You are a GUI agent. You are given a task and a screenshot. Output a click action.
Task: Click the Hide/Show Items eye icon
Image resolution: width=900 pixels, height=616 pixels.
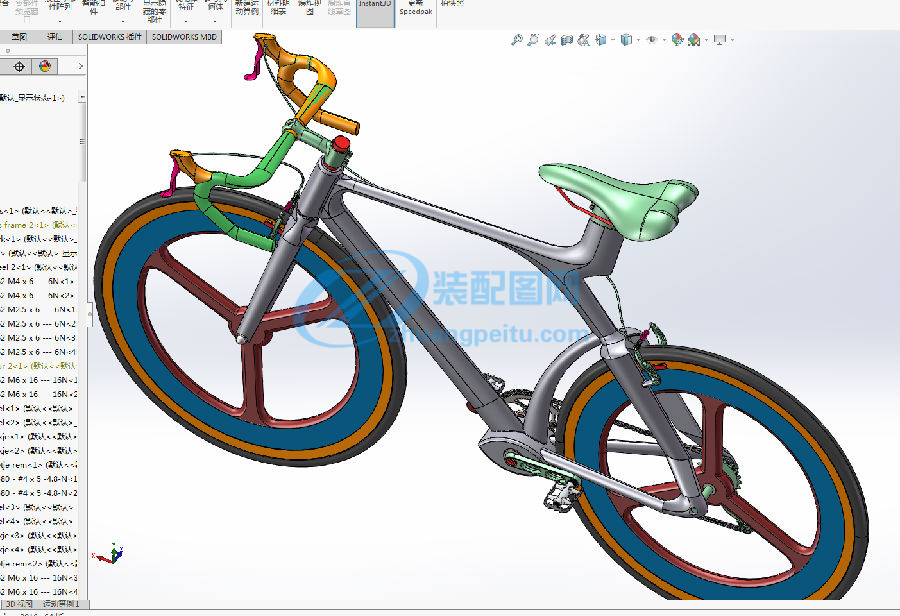click(651, 40)
